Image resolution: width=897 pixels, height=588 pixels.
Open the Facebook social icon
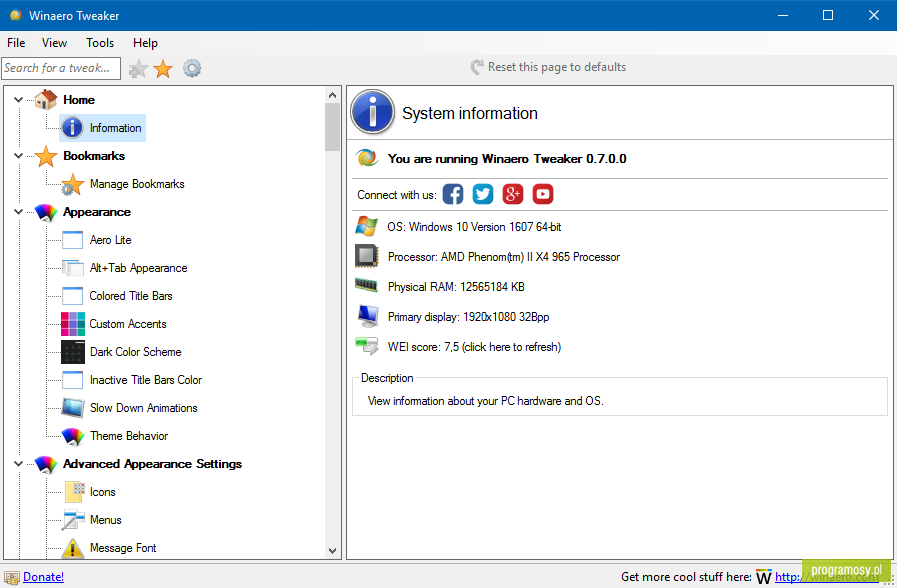click(453, 194)
